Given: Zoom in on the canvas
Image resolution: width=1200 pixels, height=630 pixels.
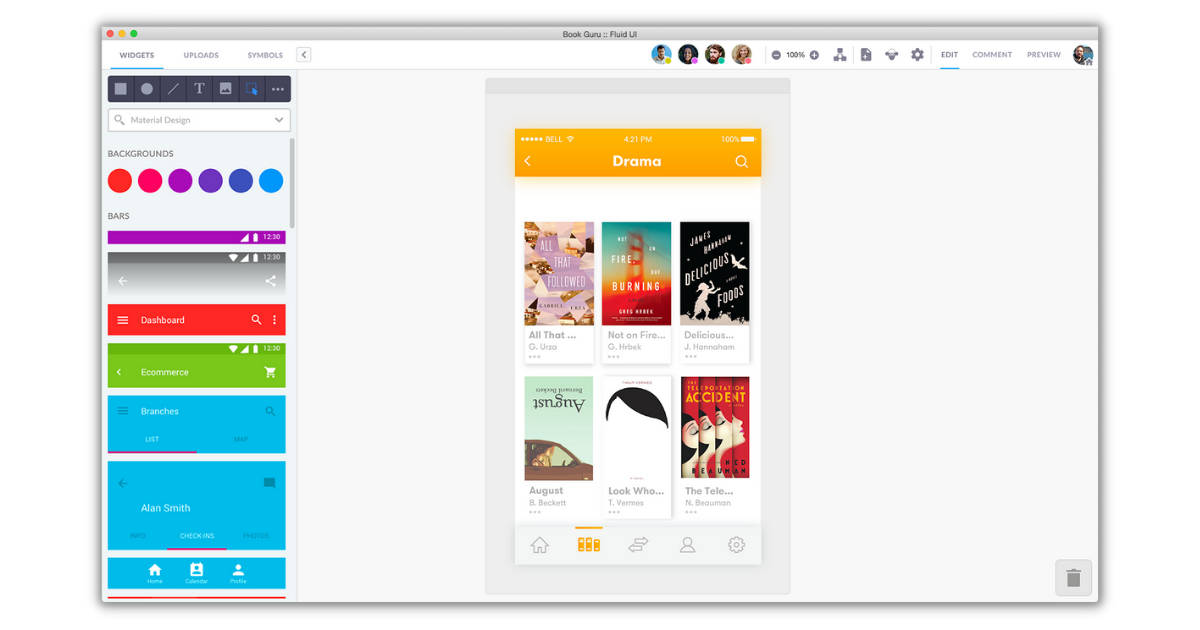Looking at the screenshot, I should pyautogui.click(x=815, y=54).
